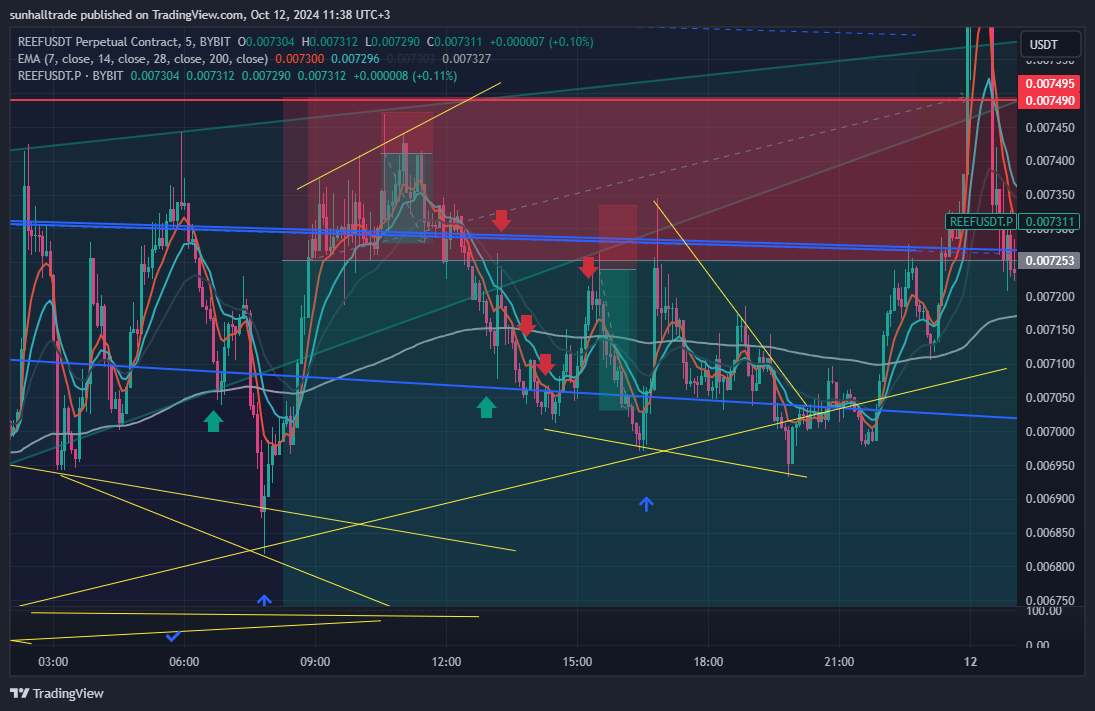Click the 0.007100 price axis tick
Viewport: 1095px width, 711px height.
coord(1050,363)
